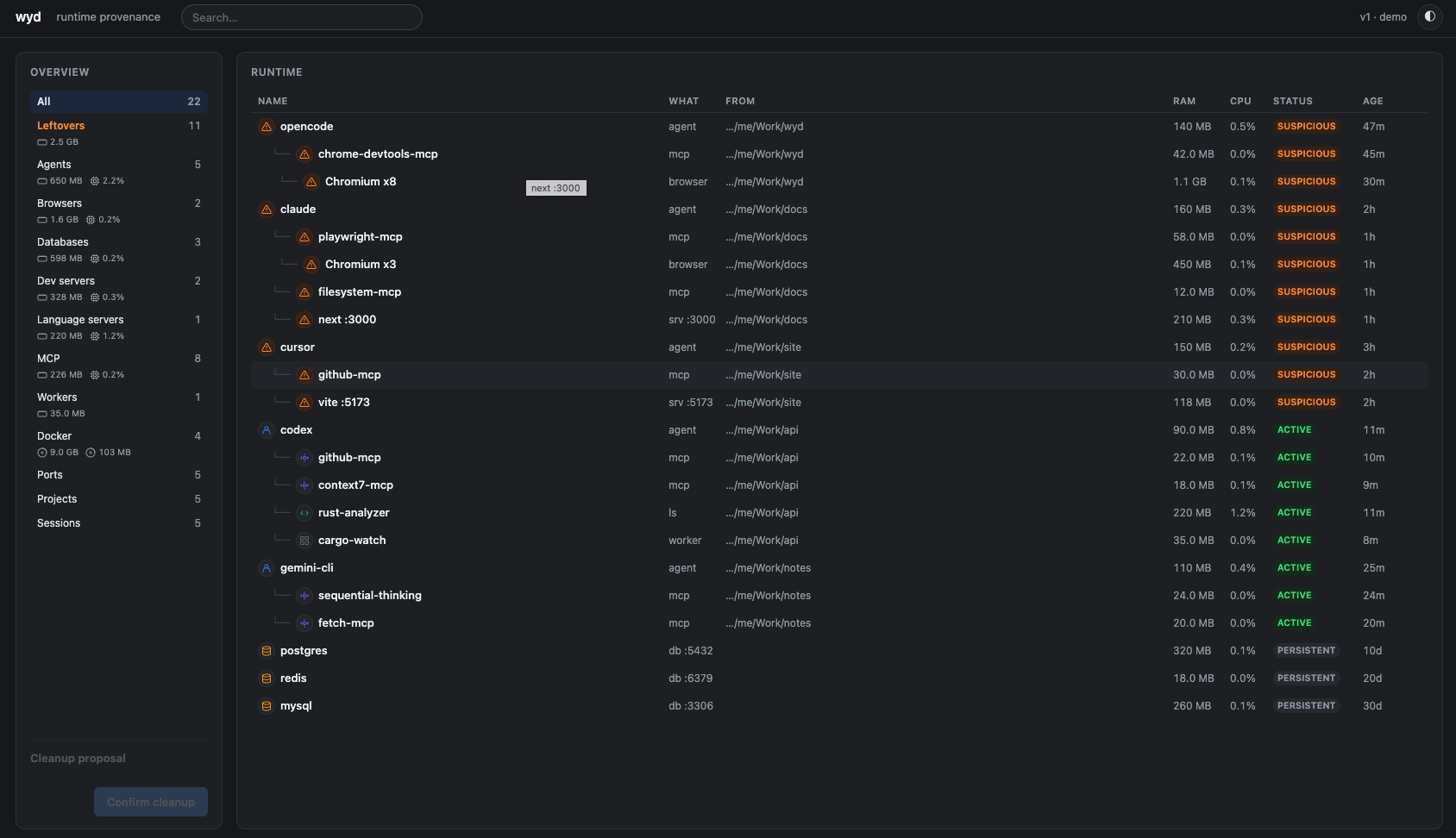The width and height of the screenshot is (1456, 838).
Task: View the Ports list
Action: click(x=119, y=475)
